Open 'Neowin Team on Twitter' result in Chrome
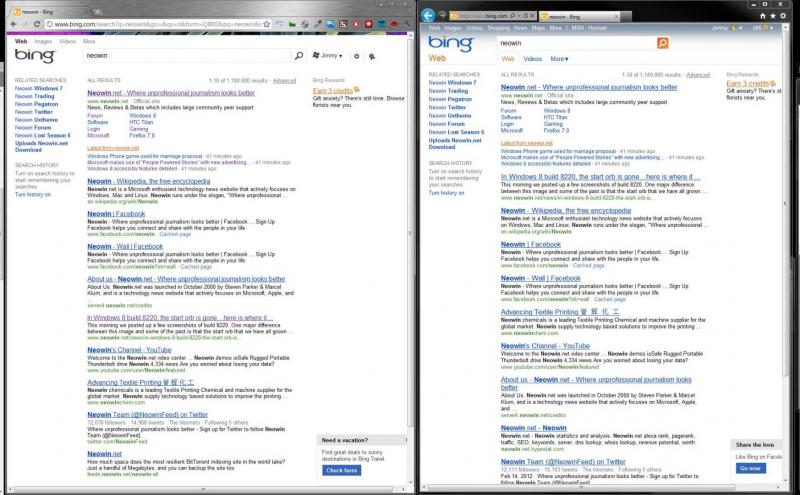The height and width of the screenshot is (495, 800). pos(147,415)
